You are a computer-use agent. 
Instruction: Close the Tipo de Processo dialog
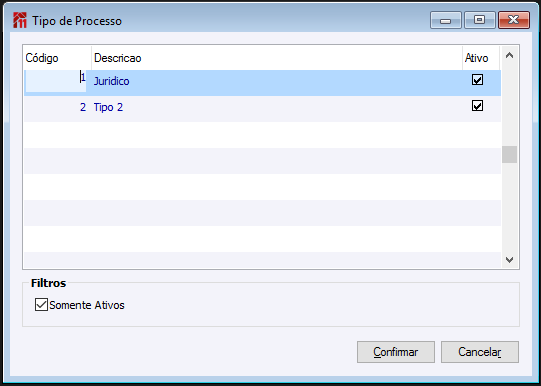(514, 20)
